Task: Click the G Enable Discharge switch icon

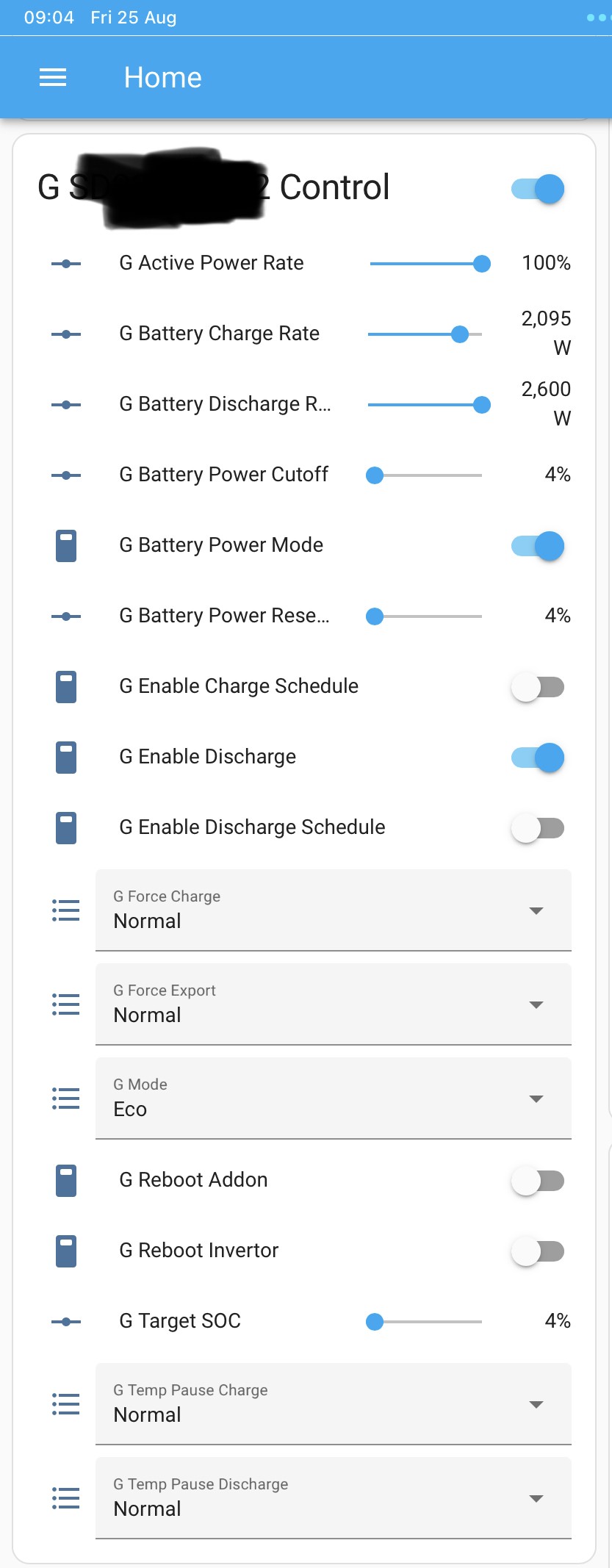Action: (66, 758)
